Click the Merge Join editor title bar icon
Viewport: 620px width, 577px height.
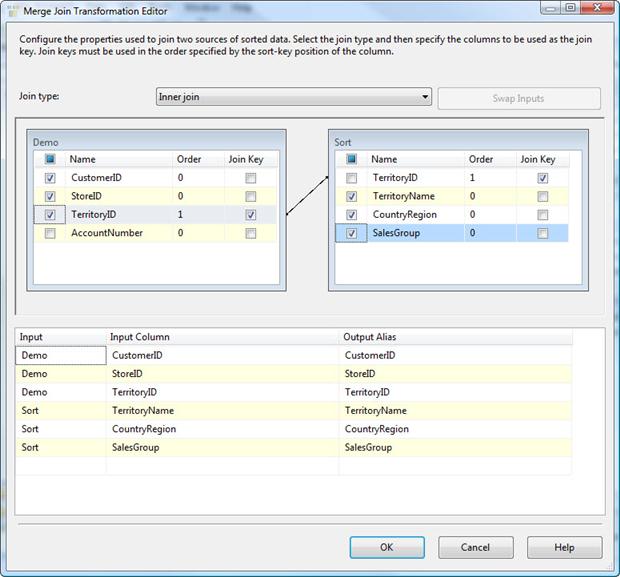click(13, 11)
